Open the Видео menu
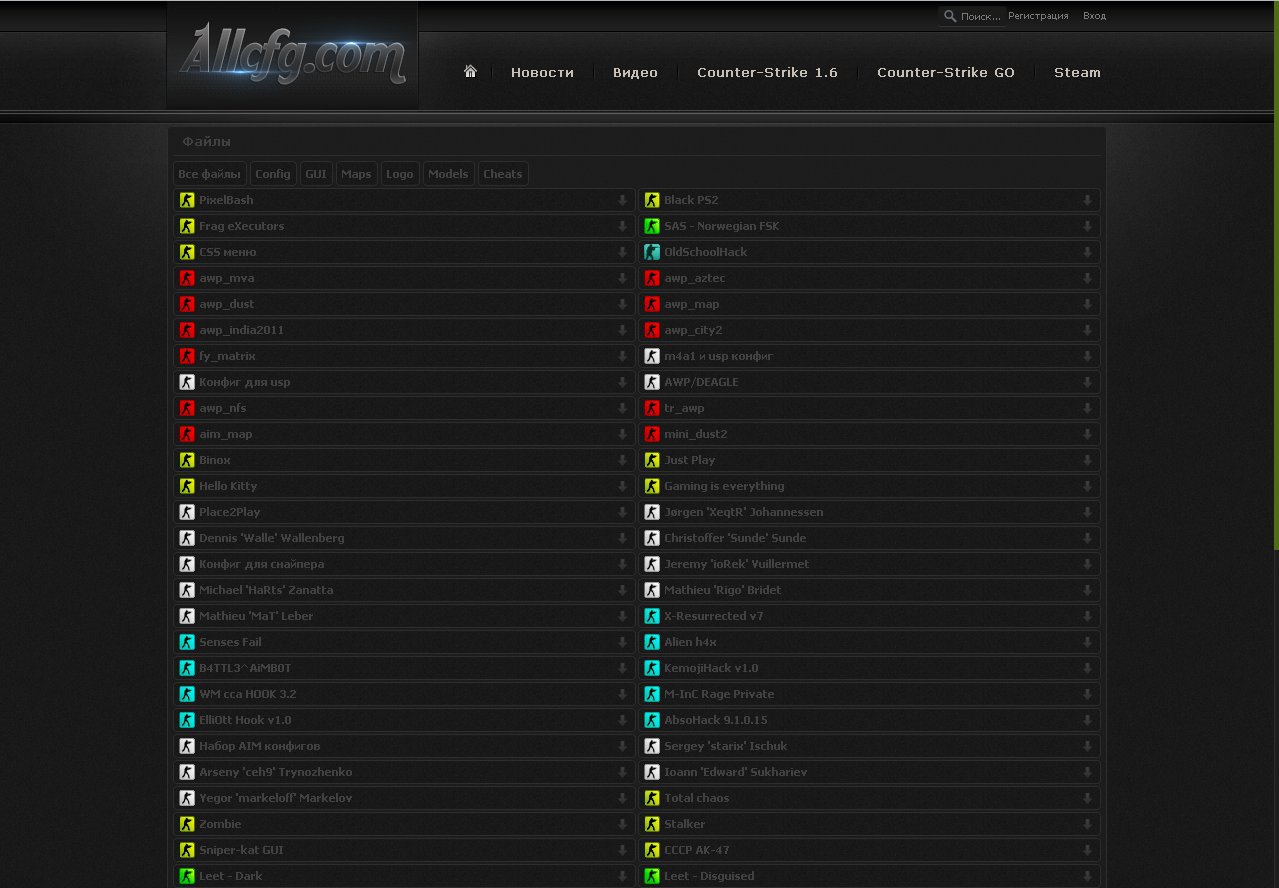This screenshot has width=1279, height=888. (x=635, y=72)
